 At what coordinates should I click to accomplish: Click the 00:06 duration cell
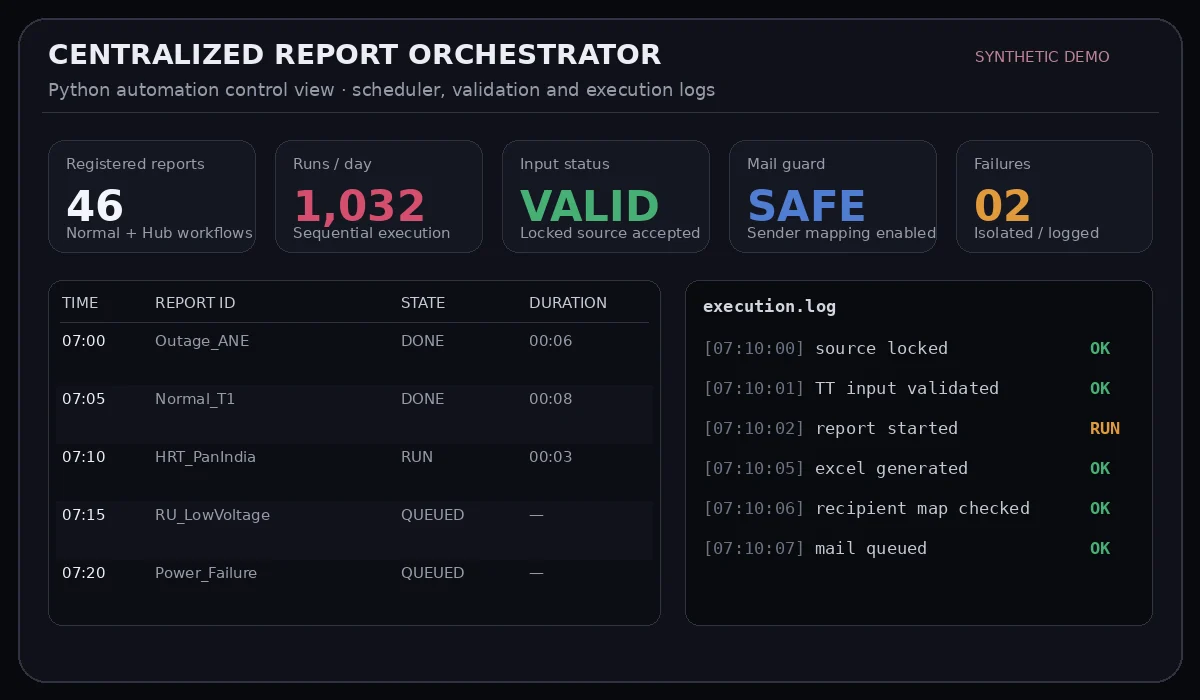[551, 341]
